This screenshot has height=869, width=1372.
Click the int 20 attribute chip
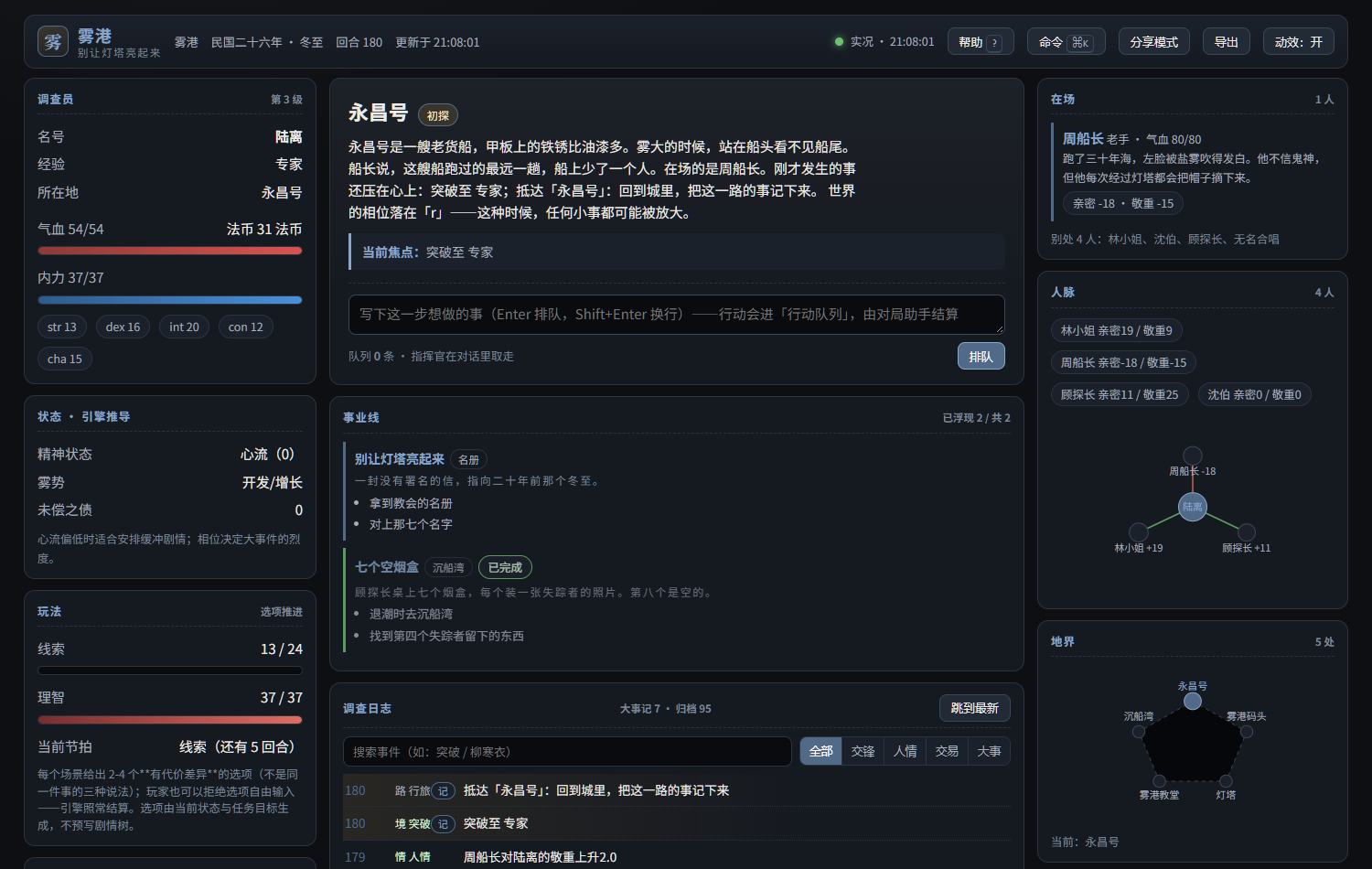(x=184, y=327)
